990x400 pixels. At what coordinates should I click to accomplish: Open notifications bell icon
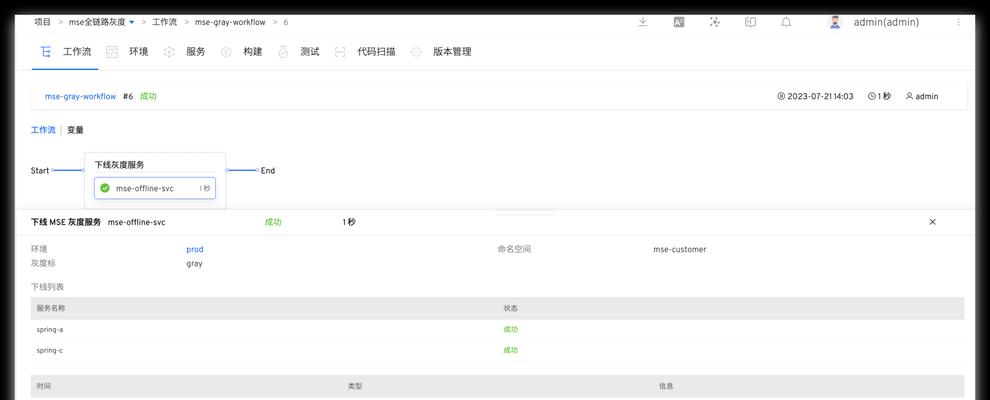point(786,22)
